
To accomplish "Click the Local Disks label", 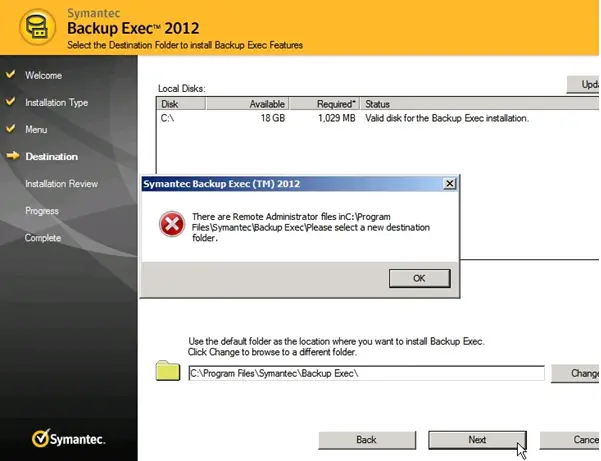I will pyautogui.click(x=182, y=89).
